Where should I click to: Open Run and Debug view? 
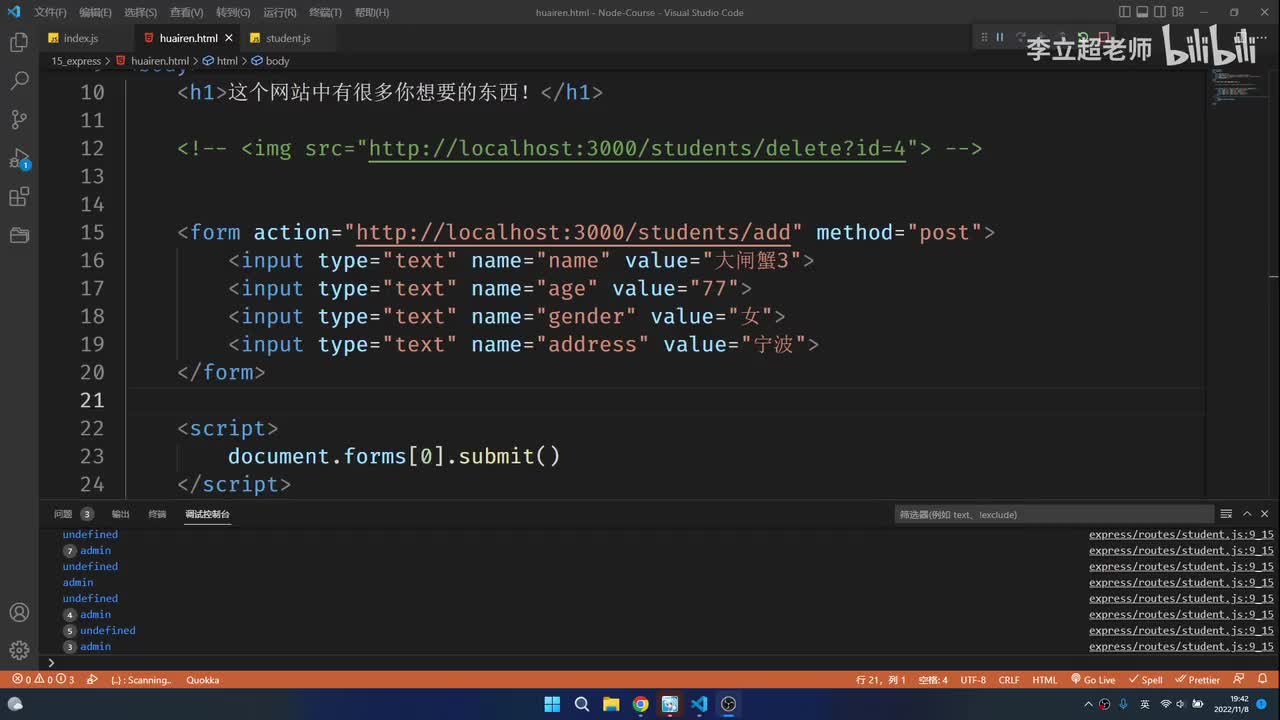[19, 159]
